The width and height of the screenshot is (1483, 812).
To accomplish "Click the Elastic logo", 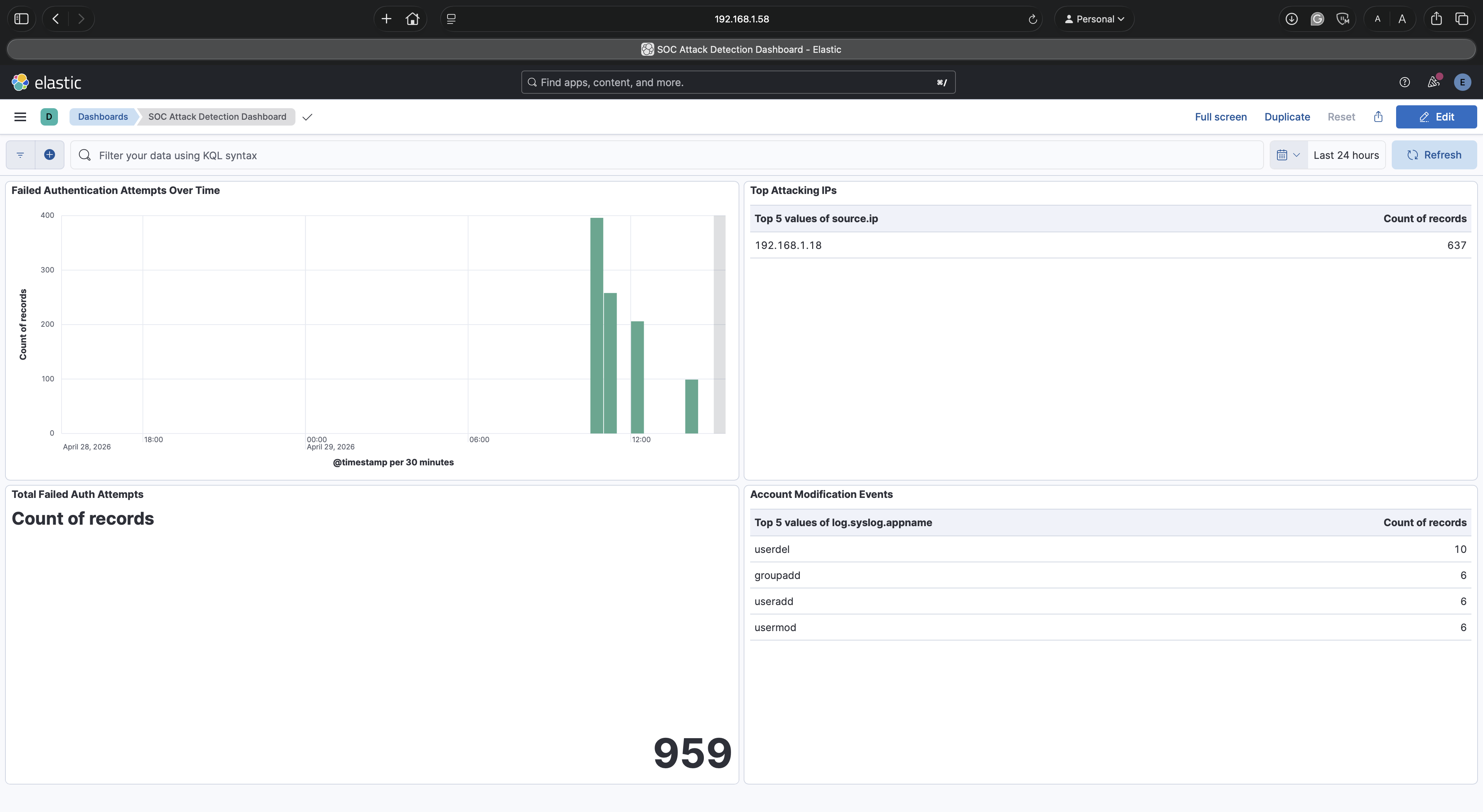I will 47,82.
